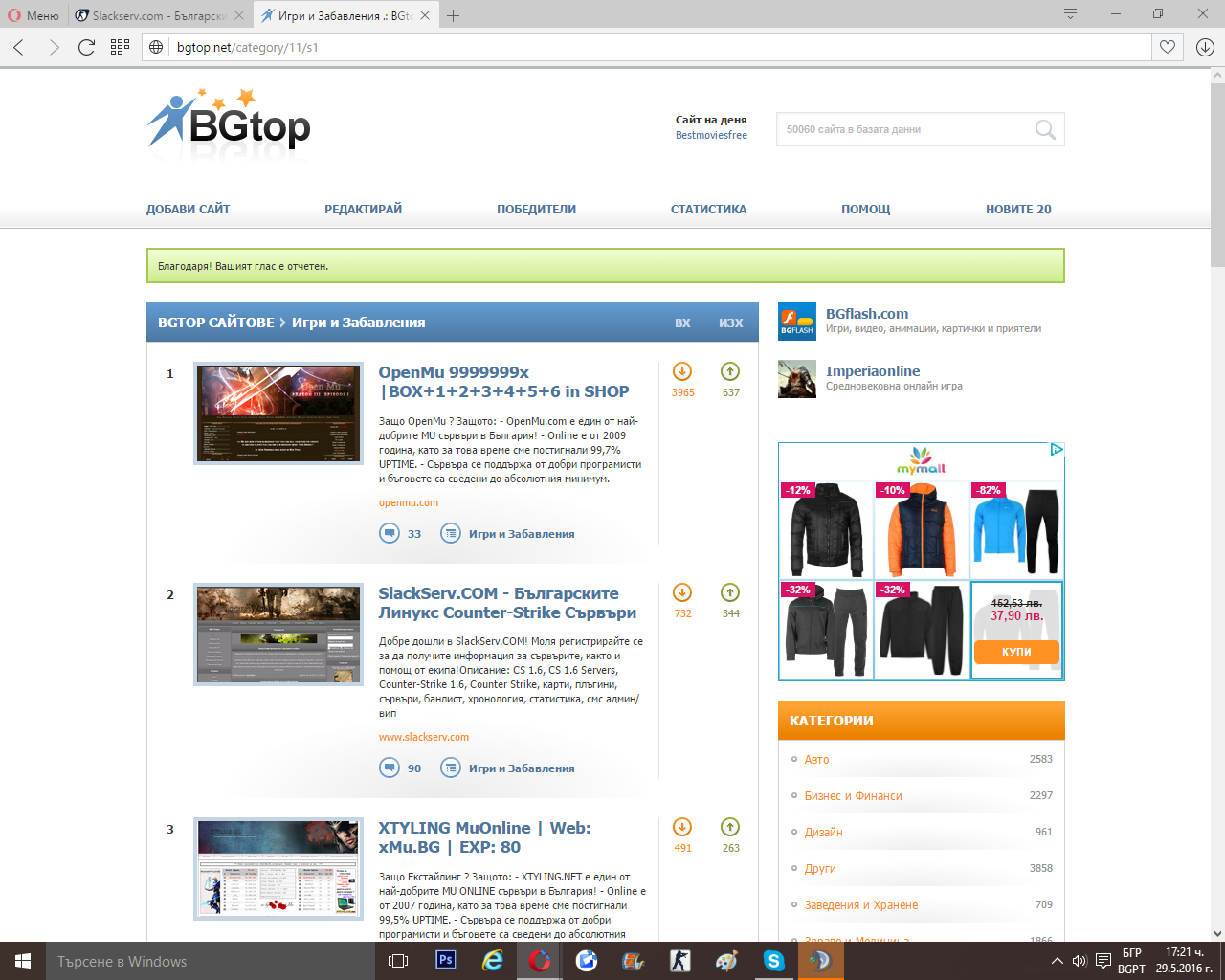Visit the openmu.com link
The height and width of the screenshot is (980, 1225).
[409, 502]
